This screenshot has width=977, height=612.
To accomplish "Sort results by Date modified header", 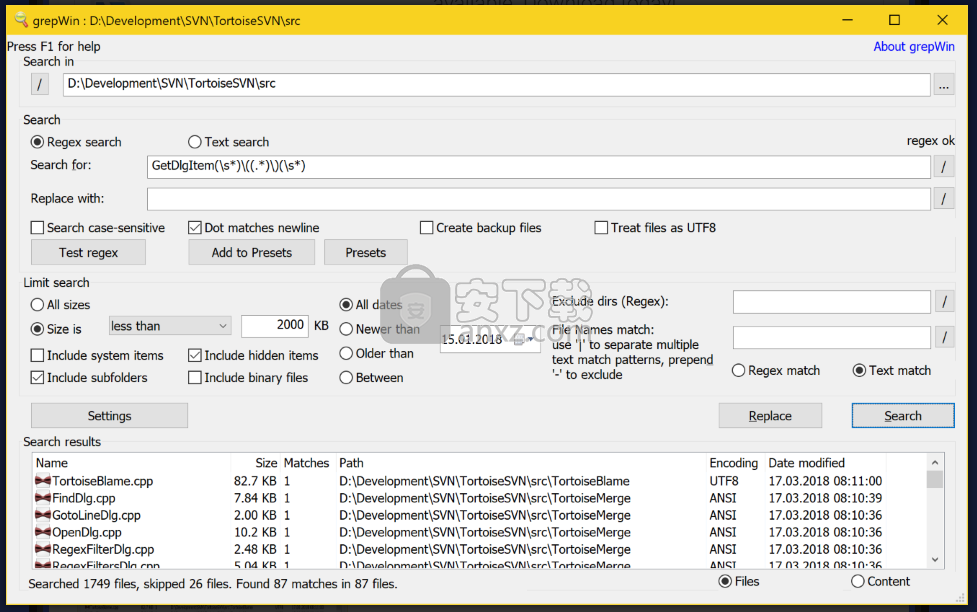I will 825,463.
